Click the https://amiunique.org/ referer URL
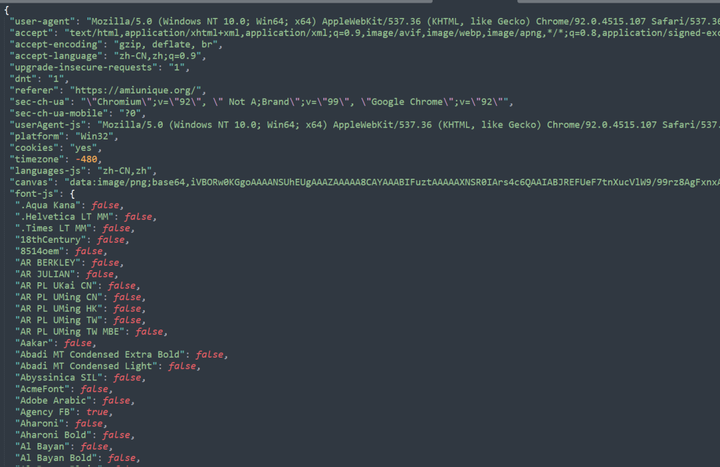The height and width of the screenshot is (467, 720). click(x=138, y=90)
